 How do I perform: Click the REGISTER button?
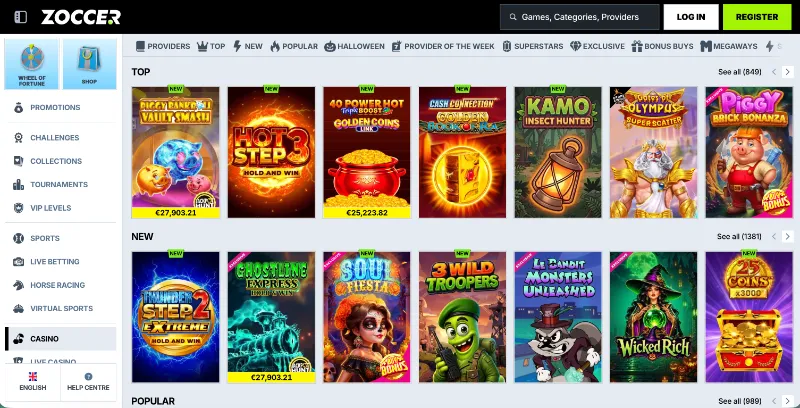point(757,17)
